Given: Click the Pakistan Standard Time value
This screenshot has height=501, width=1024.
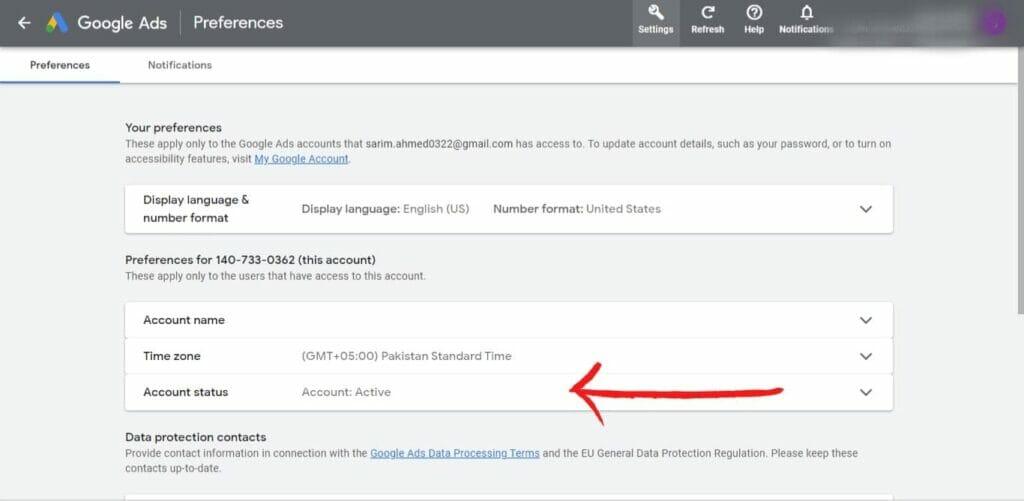Looking at the screenshot, I should pos(406,356).
